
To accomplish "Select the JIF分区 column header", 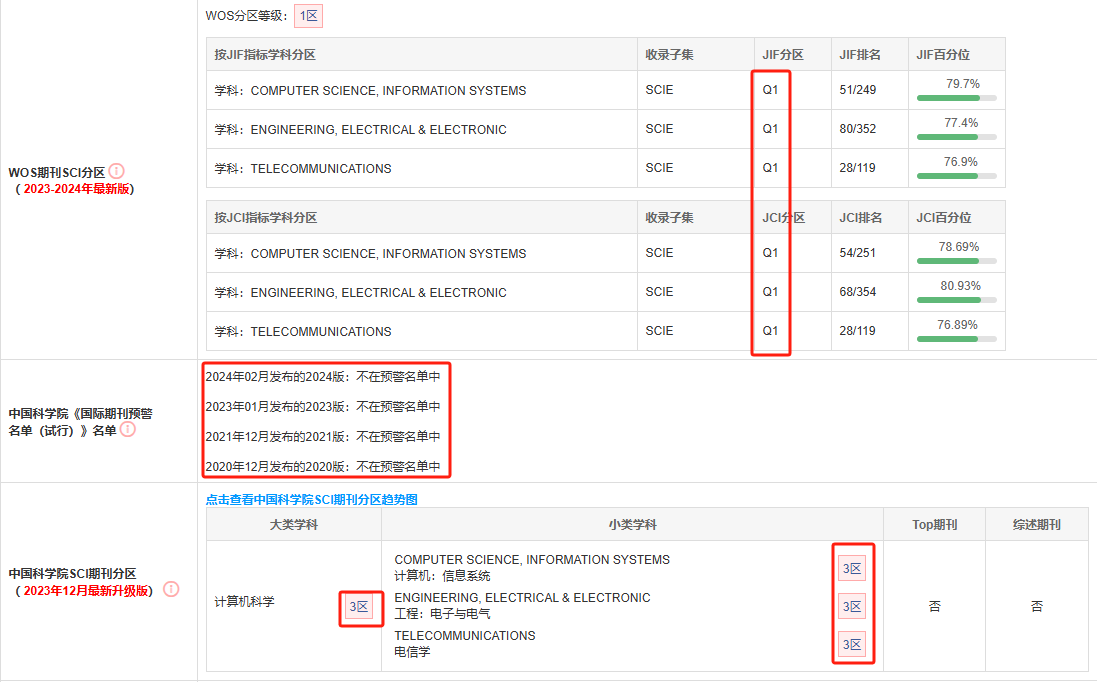I will click(793, 55).
